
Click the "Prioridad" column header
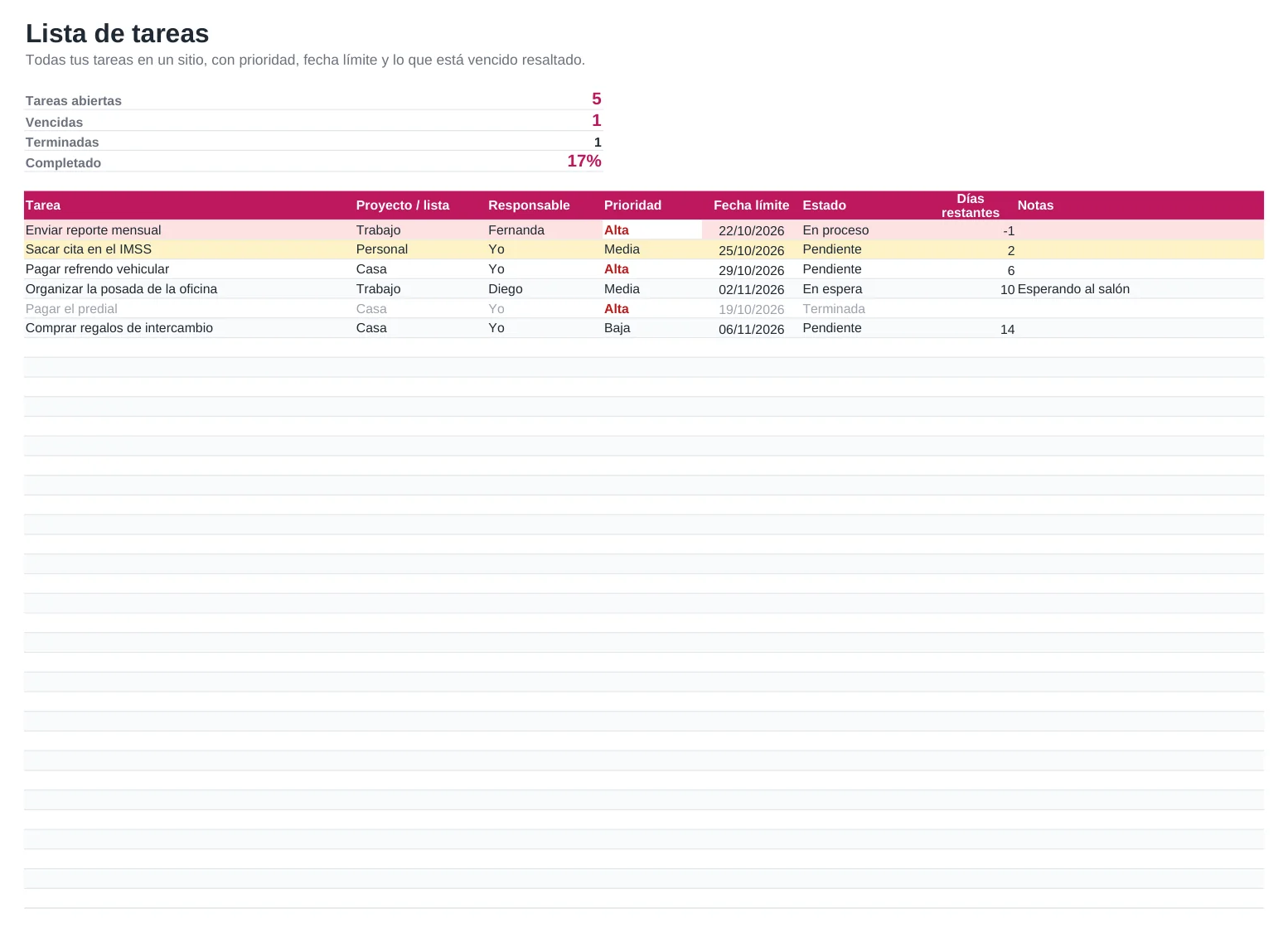632,205
